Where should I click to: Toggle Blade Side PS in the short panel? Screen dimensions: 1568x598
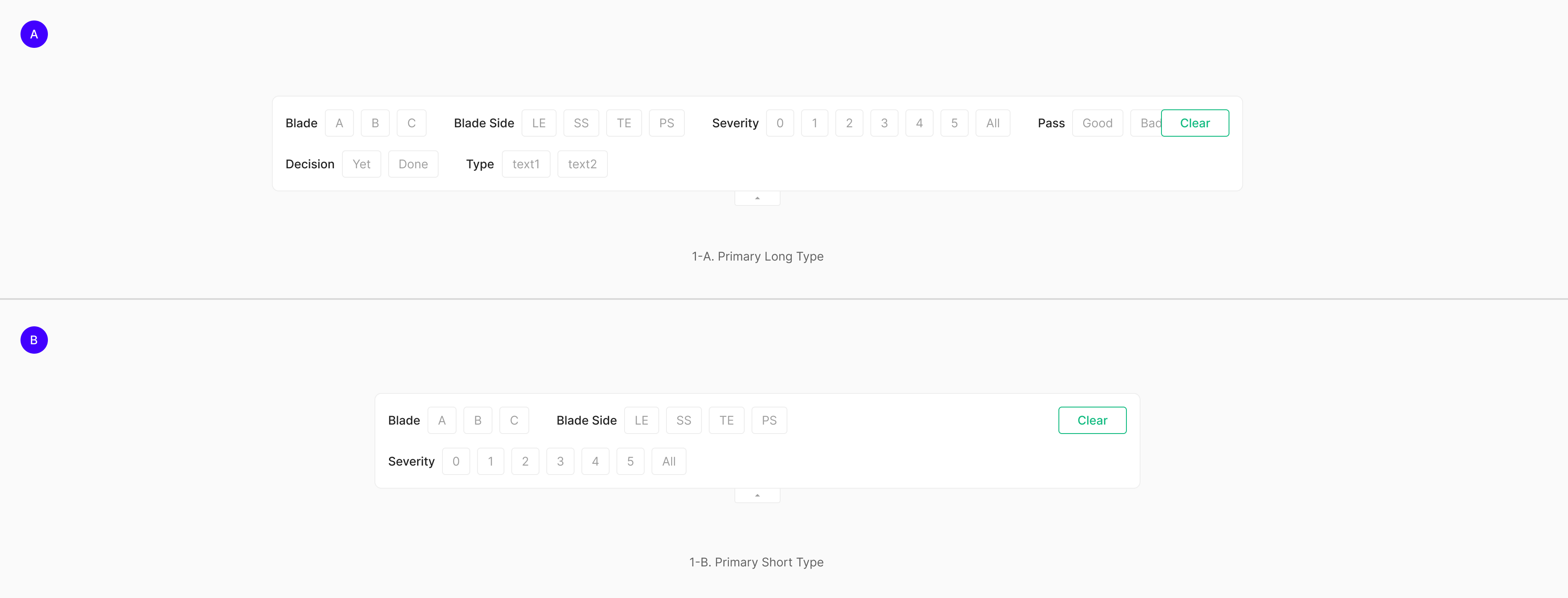coord(769,420)
